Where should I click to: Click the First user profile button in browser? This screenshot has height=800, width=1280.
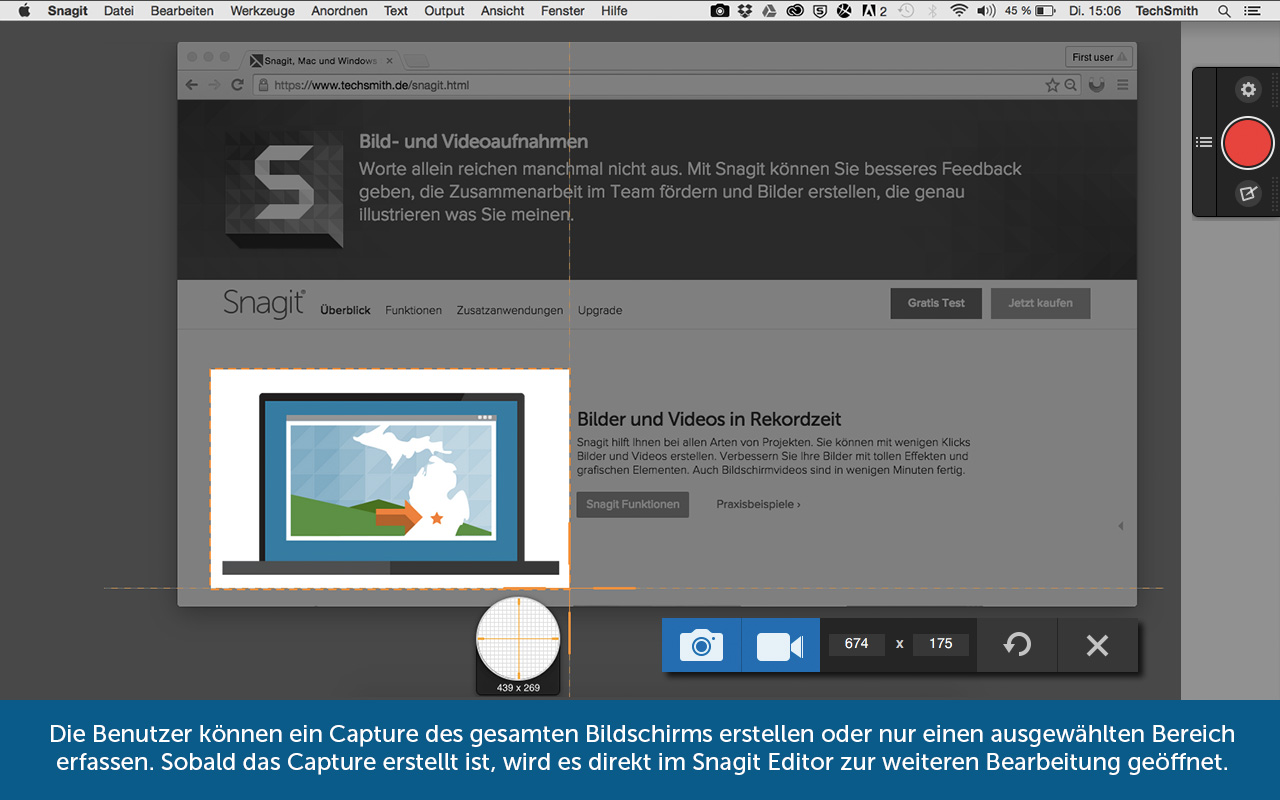(x=1099, y=57)
